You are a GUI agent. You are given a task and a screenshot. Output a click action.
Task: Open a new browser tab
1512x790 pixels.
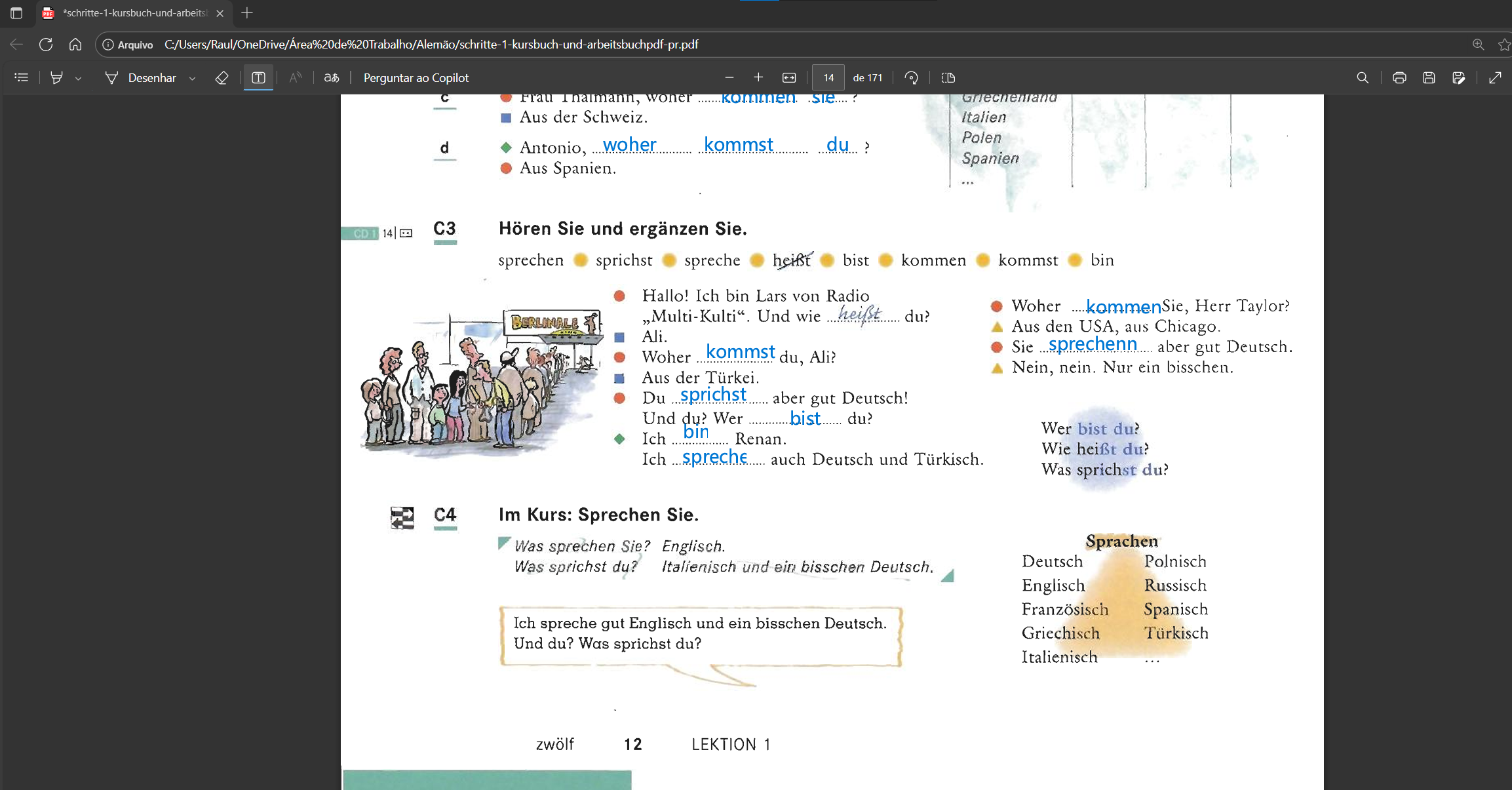click(x=247, y=13)
